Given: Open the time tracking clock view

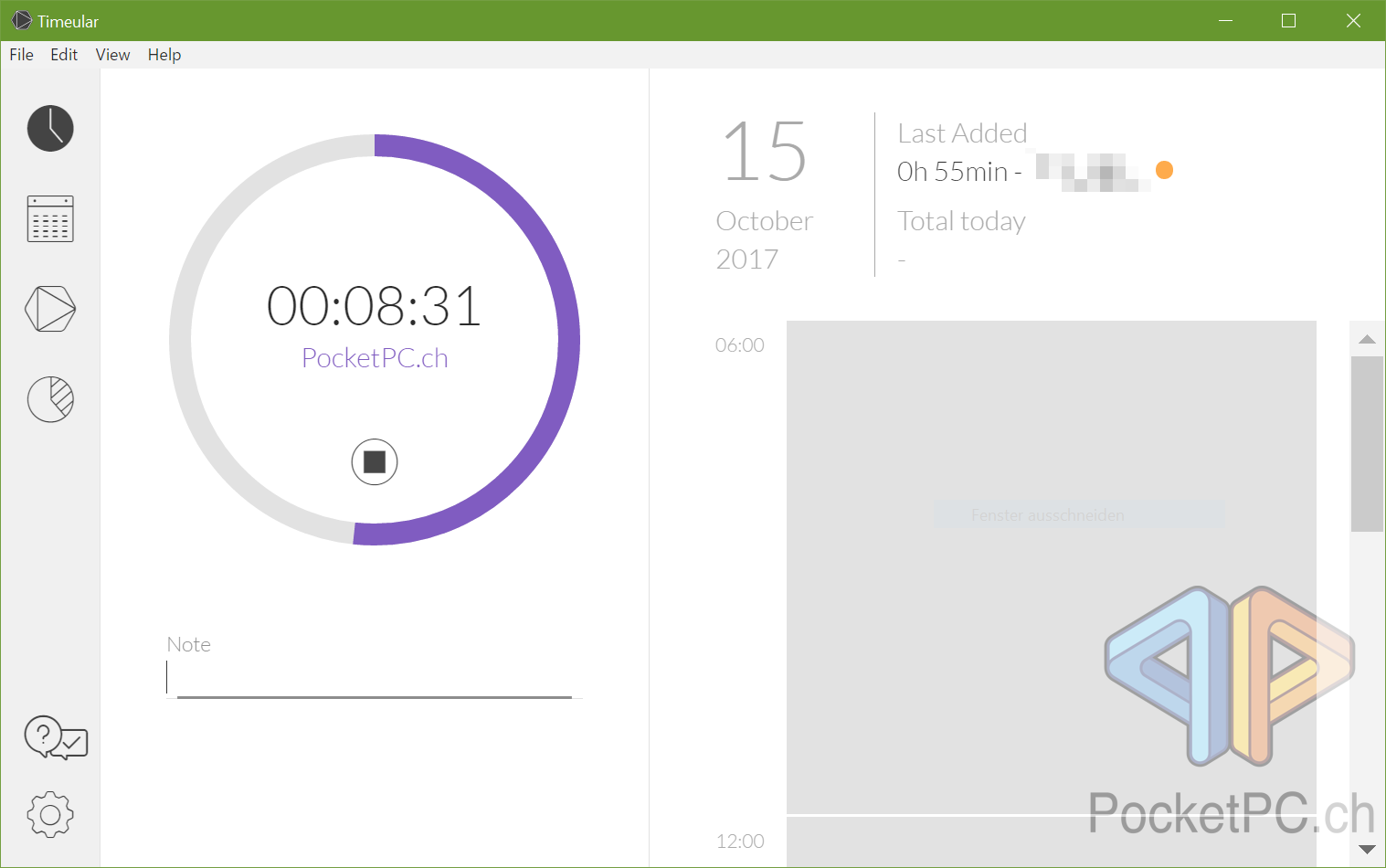Looking at the screenshot, I should coord(50,128).
